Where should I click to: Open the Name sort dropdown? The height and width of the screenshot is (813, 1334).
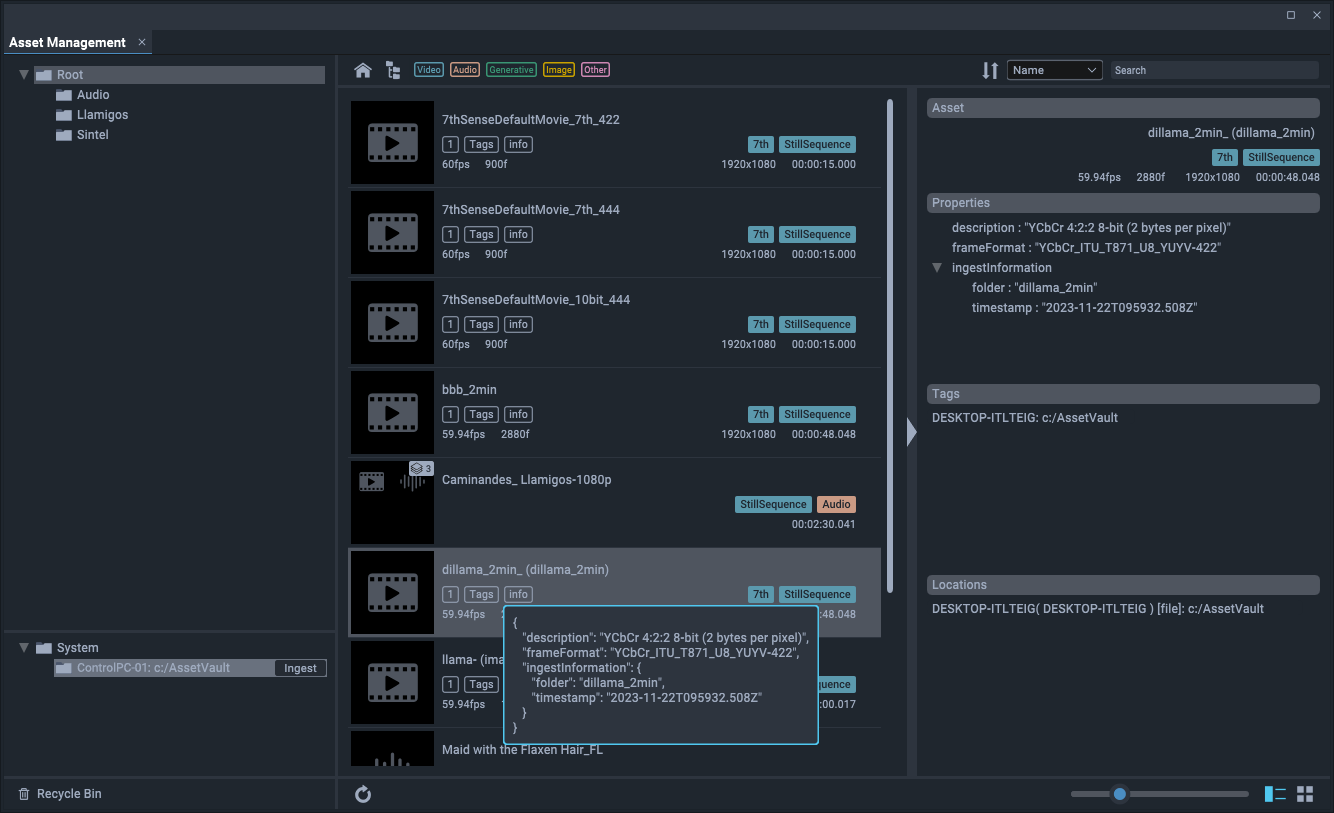[1055, 70]
